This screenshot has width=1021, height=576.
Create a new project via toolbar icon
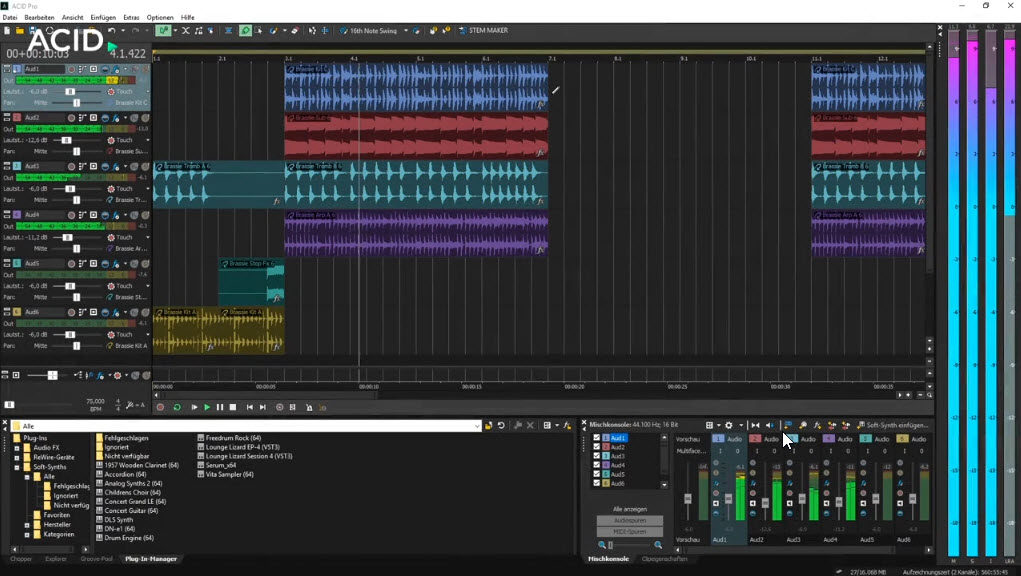pos(7,31)
